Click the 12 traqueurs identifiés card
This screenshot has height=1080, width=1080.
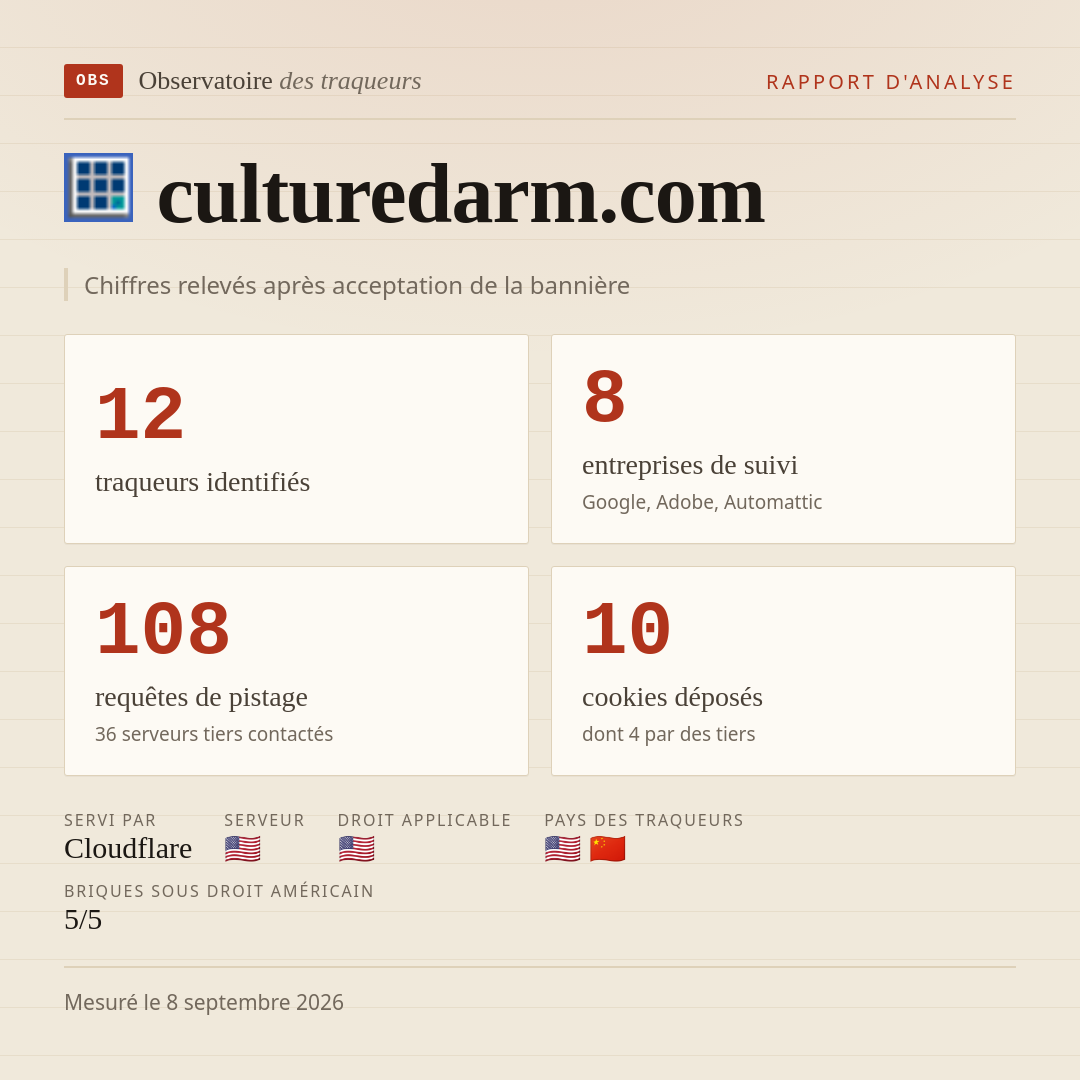(x=296, y=439)
